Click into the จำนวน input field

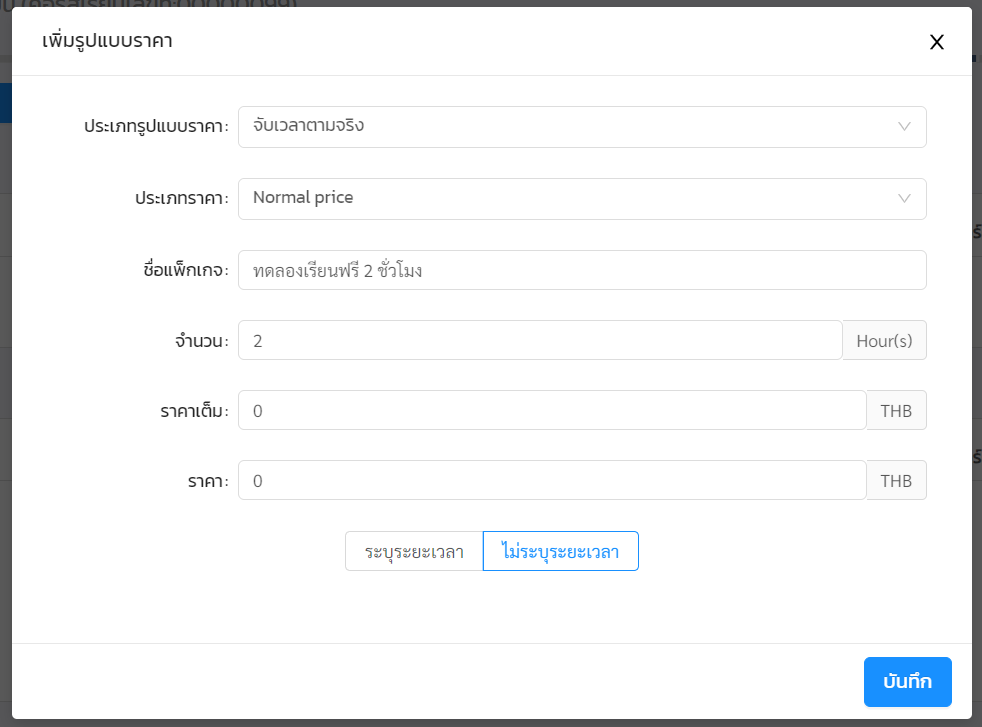pyautogui.click(x=540, y=341)
